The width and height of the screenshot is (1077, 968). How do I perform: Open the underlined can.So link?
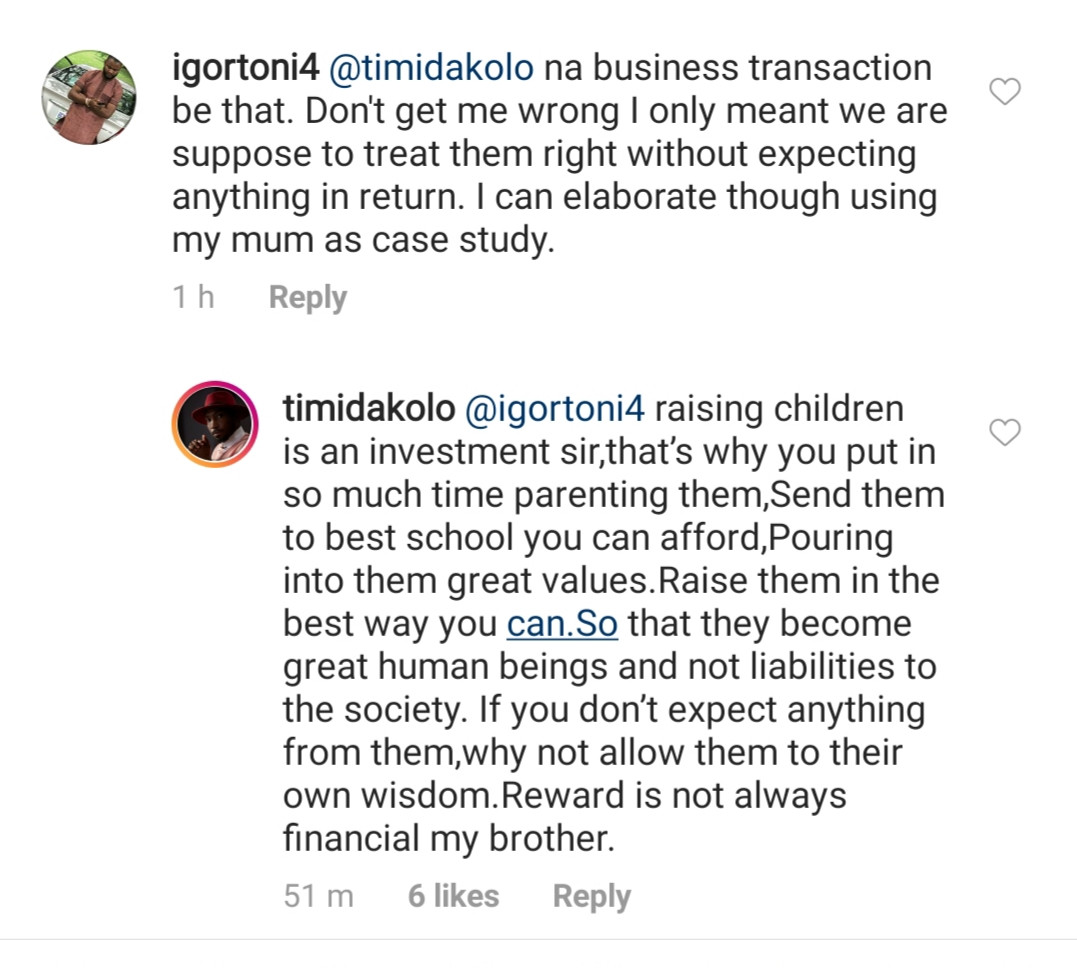(562, 624)
